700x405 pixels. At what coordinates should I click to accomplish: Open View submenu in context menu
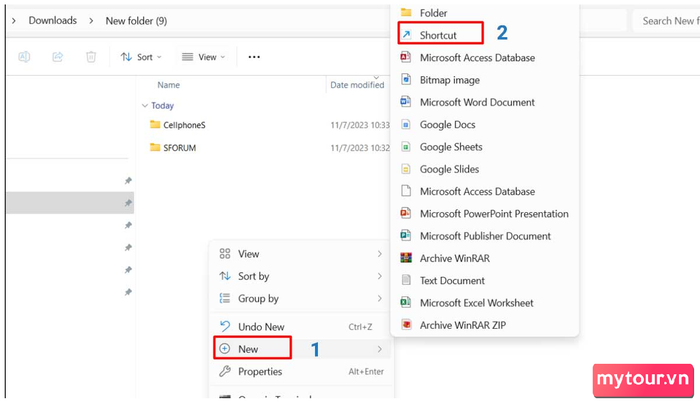click(x=301, y=254)
